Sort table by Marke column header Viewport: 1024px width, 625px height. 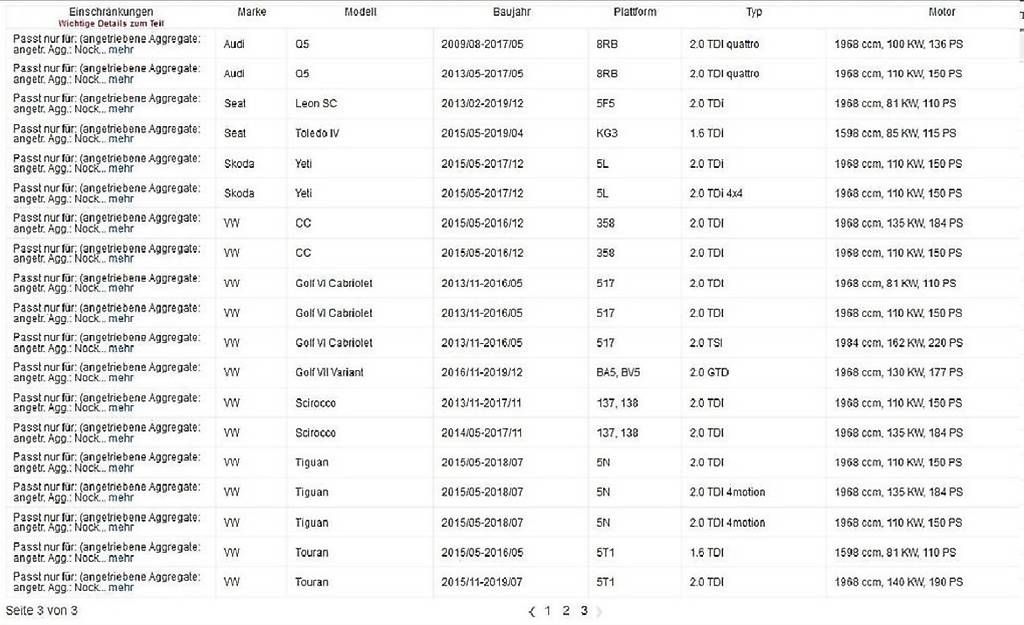pos(252,12)
